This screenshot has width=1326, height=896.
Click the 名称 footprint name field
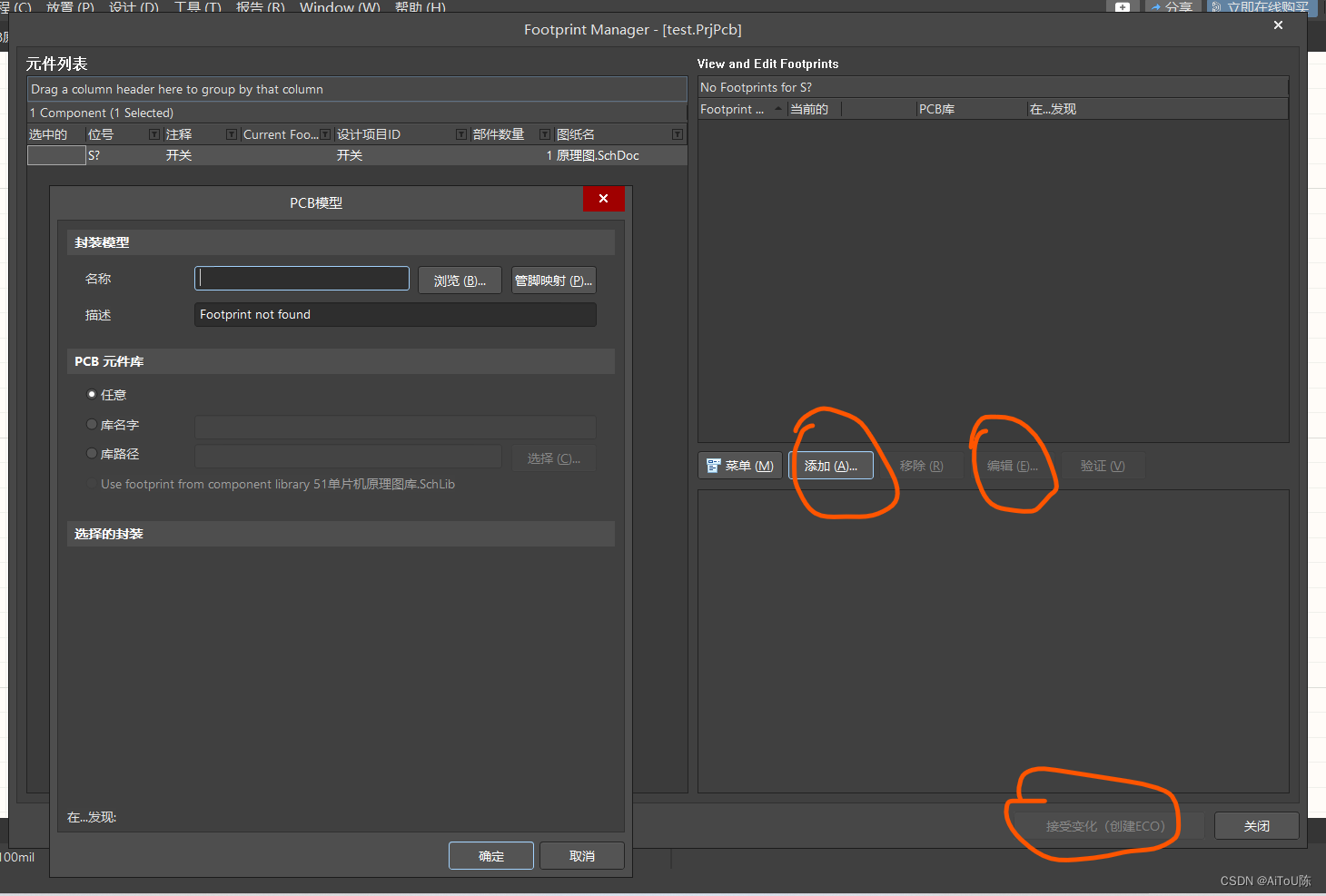click(302, 279)
